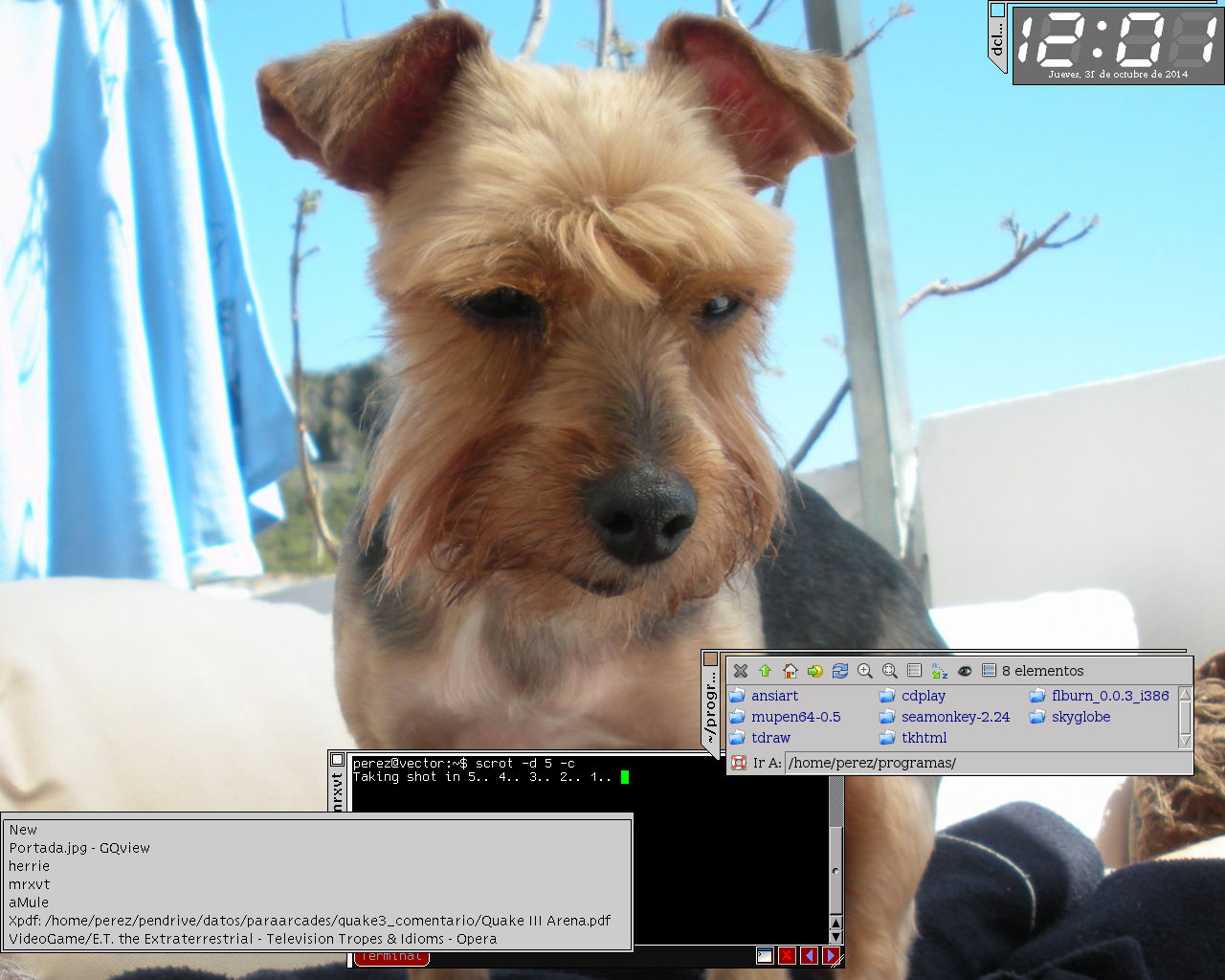The image size is (1225, 980).
Task: Click the file manager window button above '~/progr...'
Action: click(710, 659)
